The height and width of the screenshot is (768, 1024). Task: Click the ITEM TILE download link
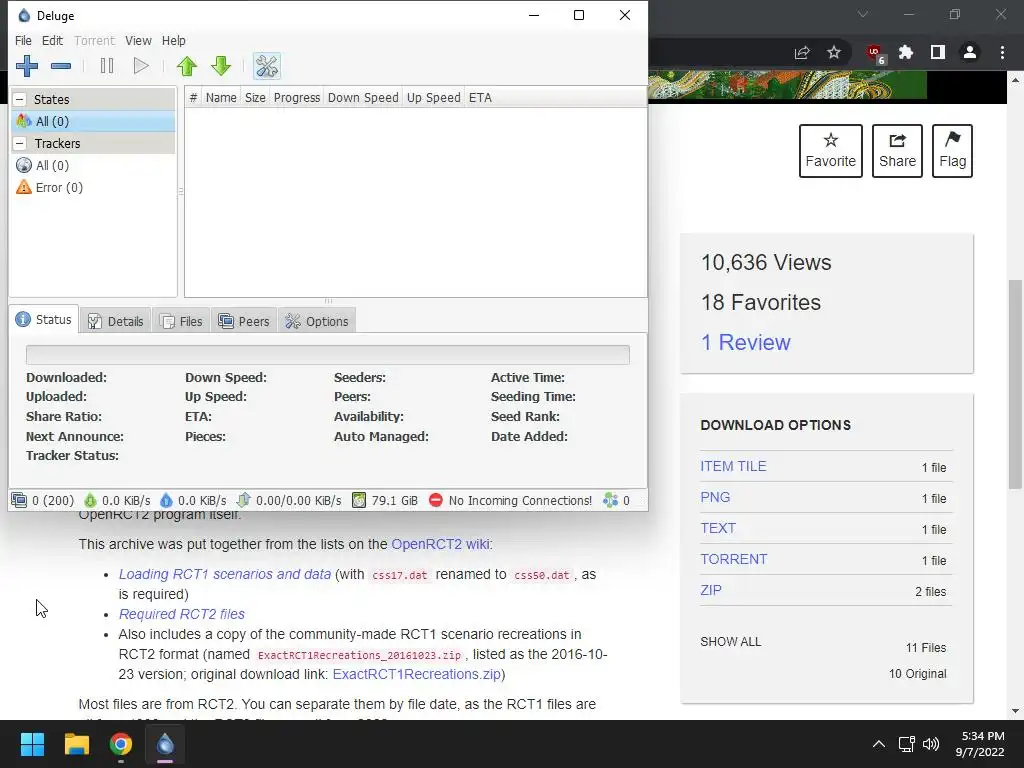coord(733,466)
